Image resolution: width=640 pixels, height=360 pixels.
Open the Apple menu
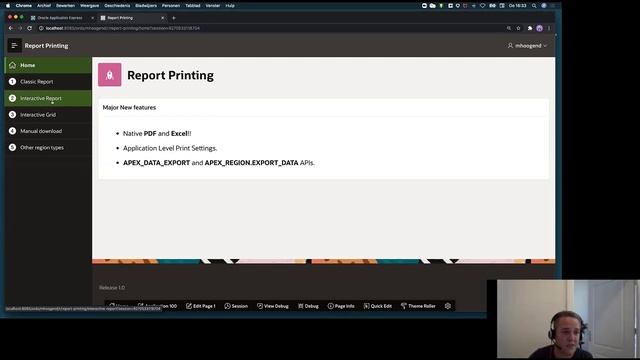coord(8,6)
